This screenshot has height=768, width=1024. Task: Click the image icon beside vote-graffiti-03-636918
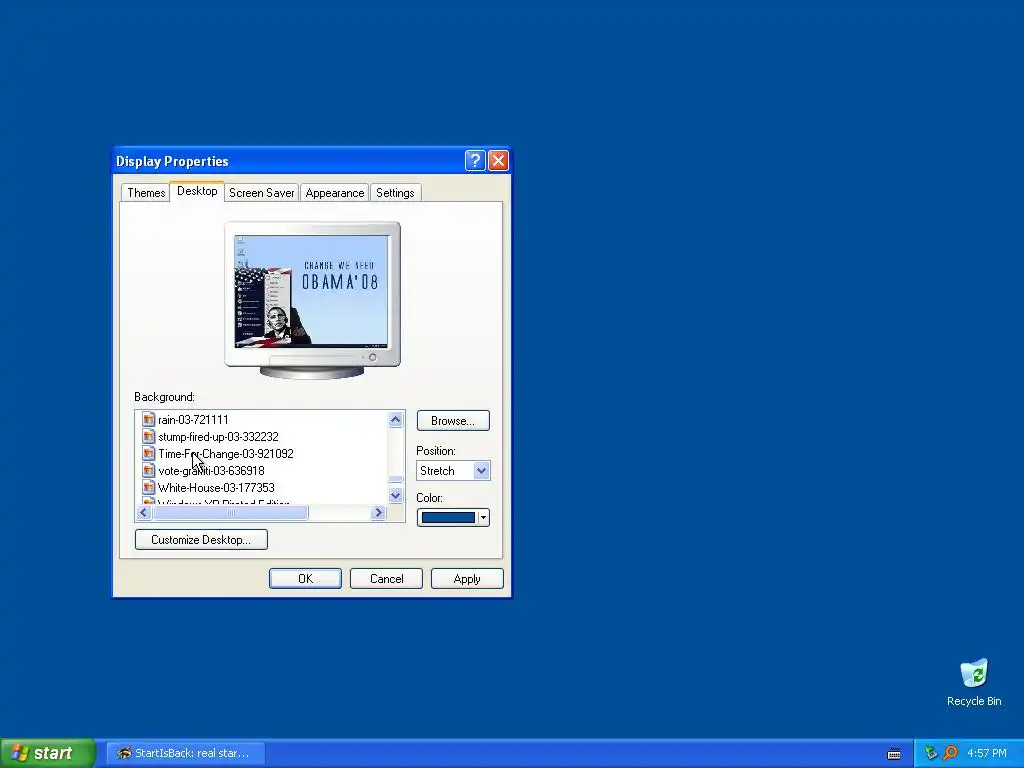tap(148, 471)
